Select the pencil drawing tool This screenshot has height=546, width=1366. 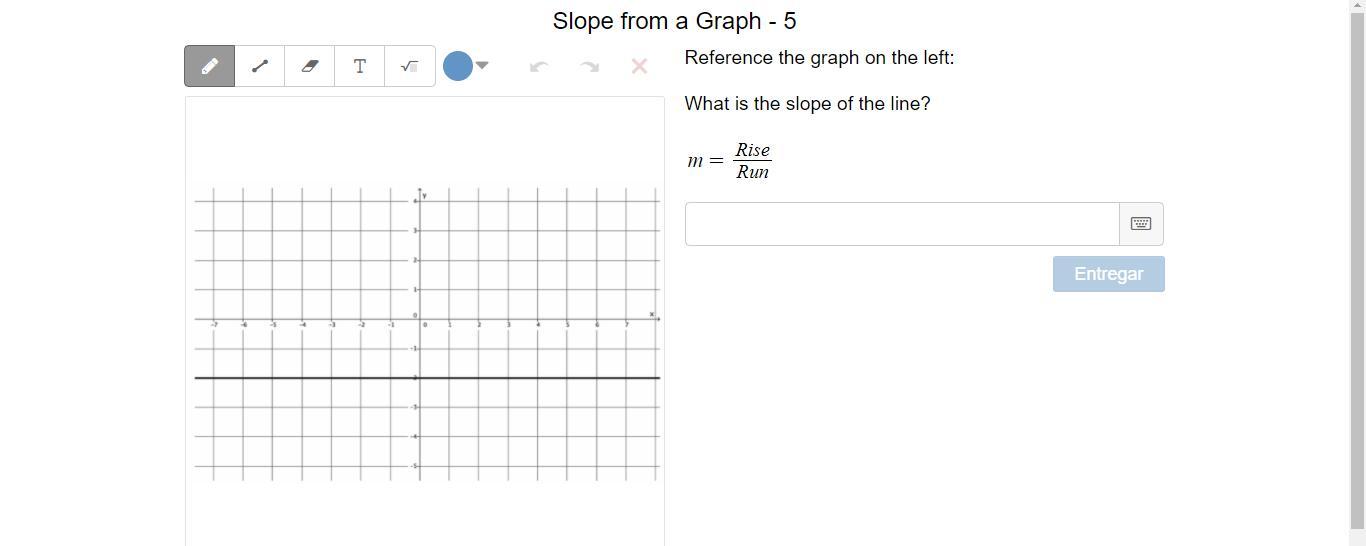[x=210, y=66]
